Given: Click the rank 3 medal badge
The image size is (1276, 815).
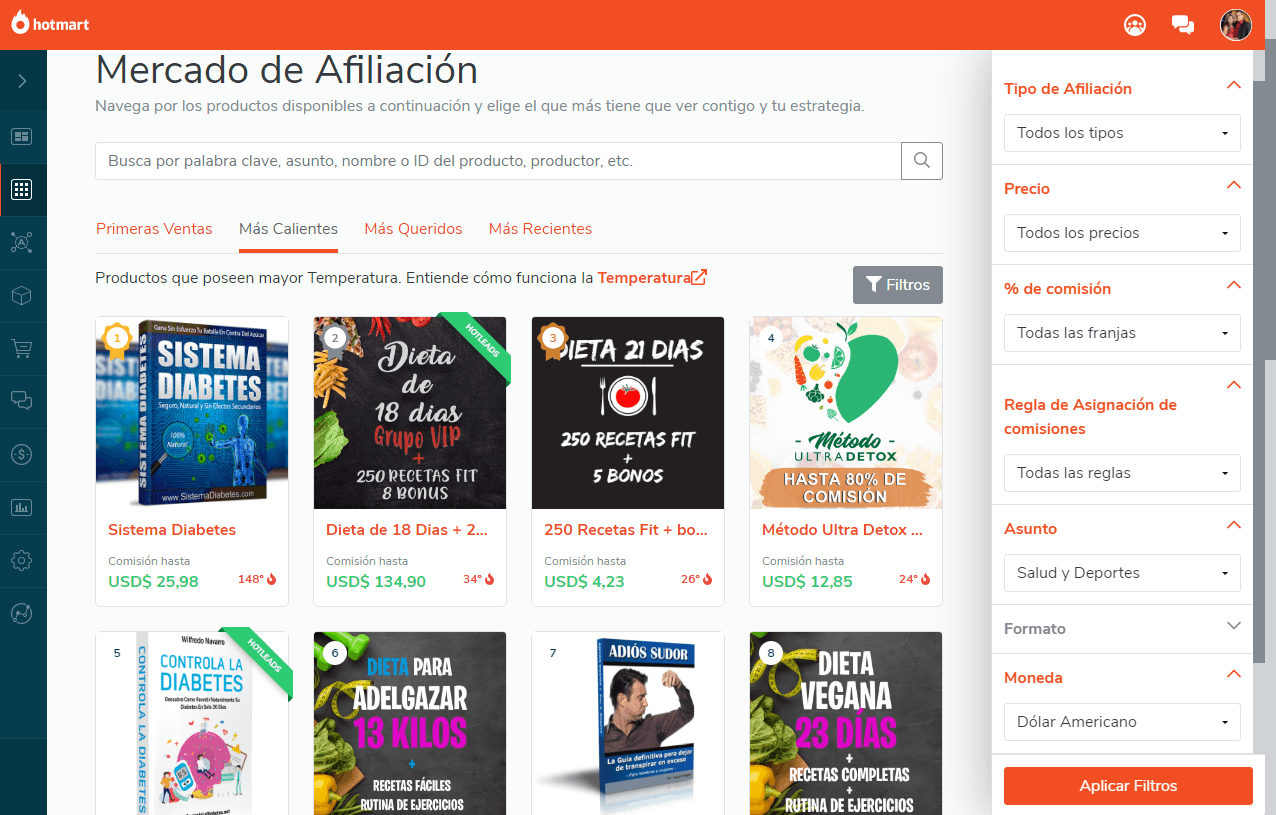Looking at the screenshot, I should click(553, 340).
